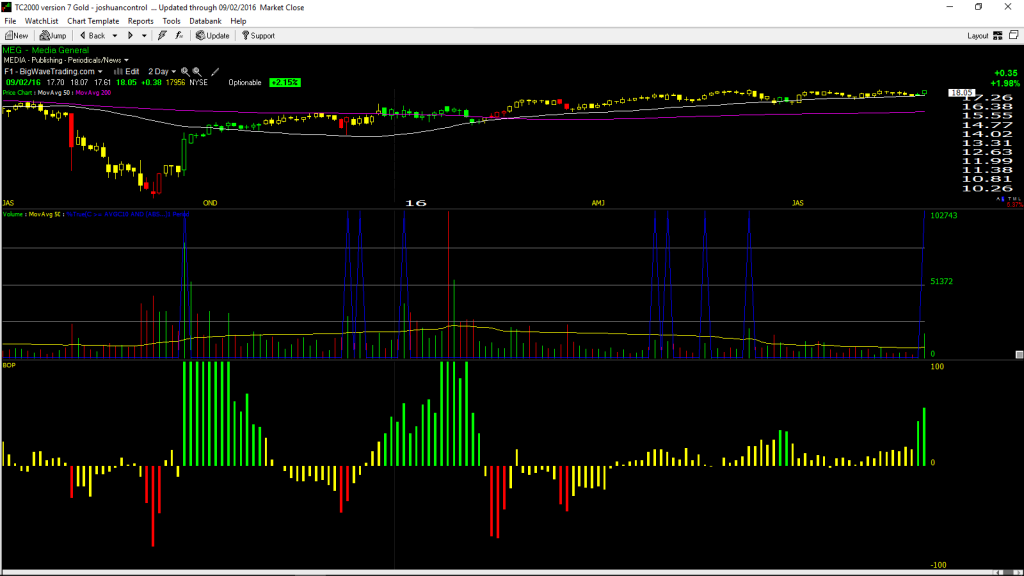Click the NYSE exchange label
This screenshot has height=576, width=1024.
[x=199, y=82]
